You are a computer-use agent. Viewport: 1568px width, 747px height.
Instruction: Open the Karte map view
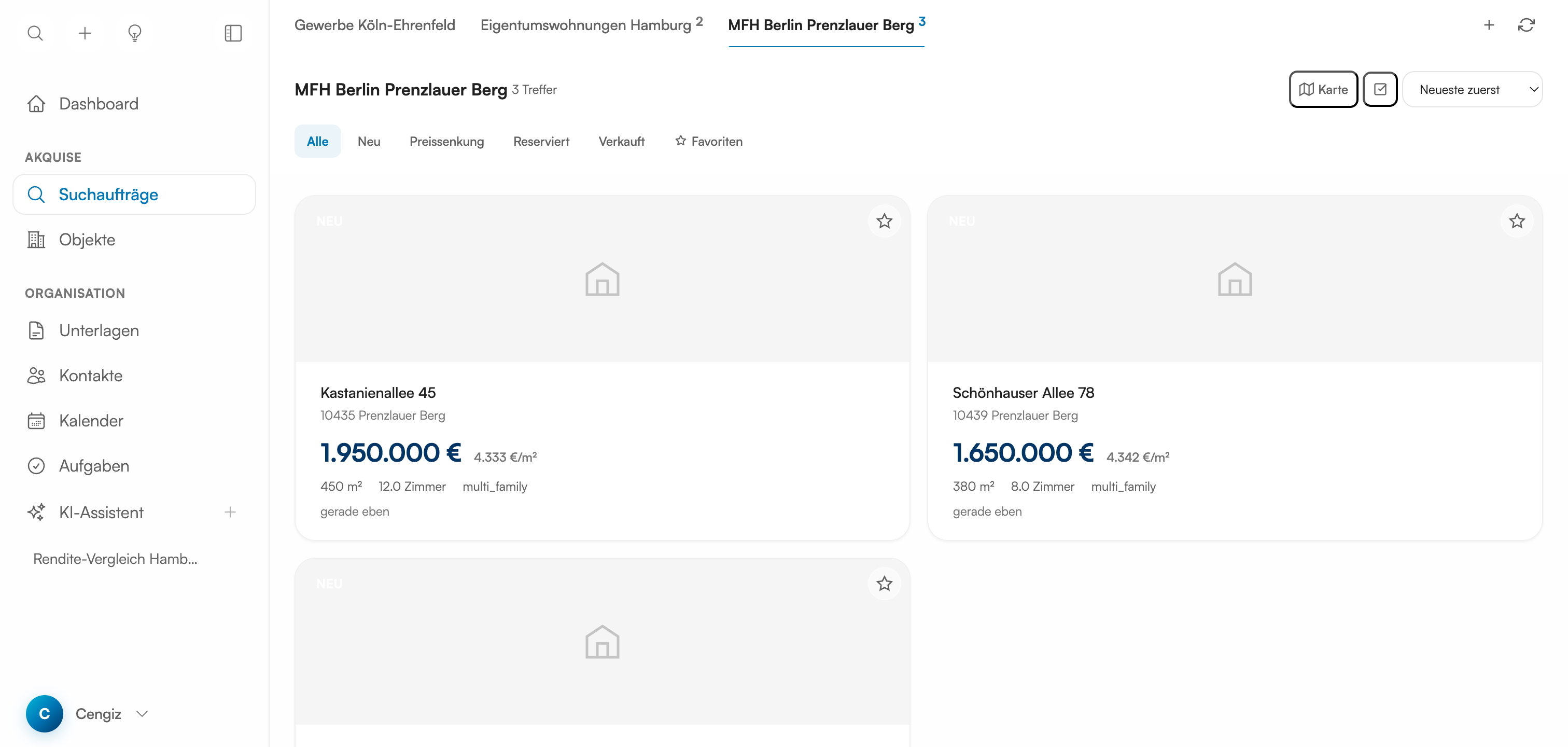[x=1323, y=90]
